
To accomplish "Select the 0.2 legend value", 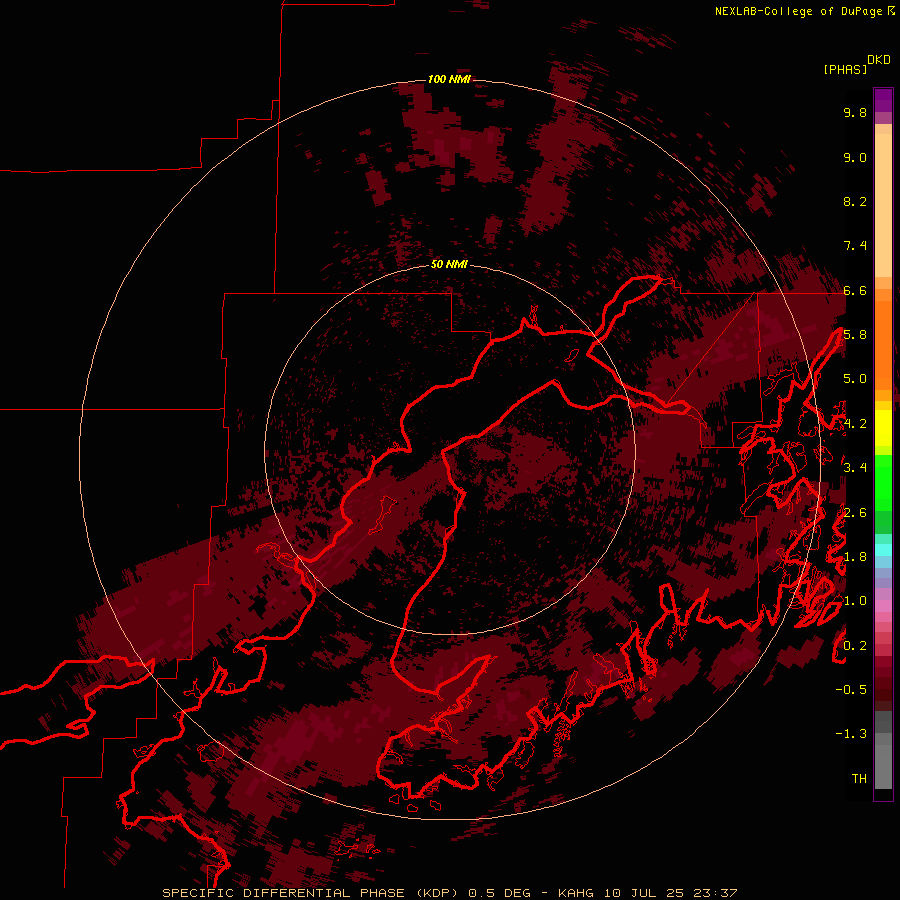I will point(855,646).
